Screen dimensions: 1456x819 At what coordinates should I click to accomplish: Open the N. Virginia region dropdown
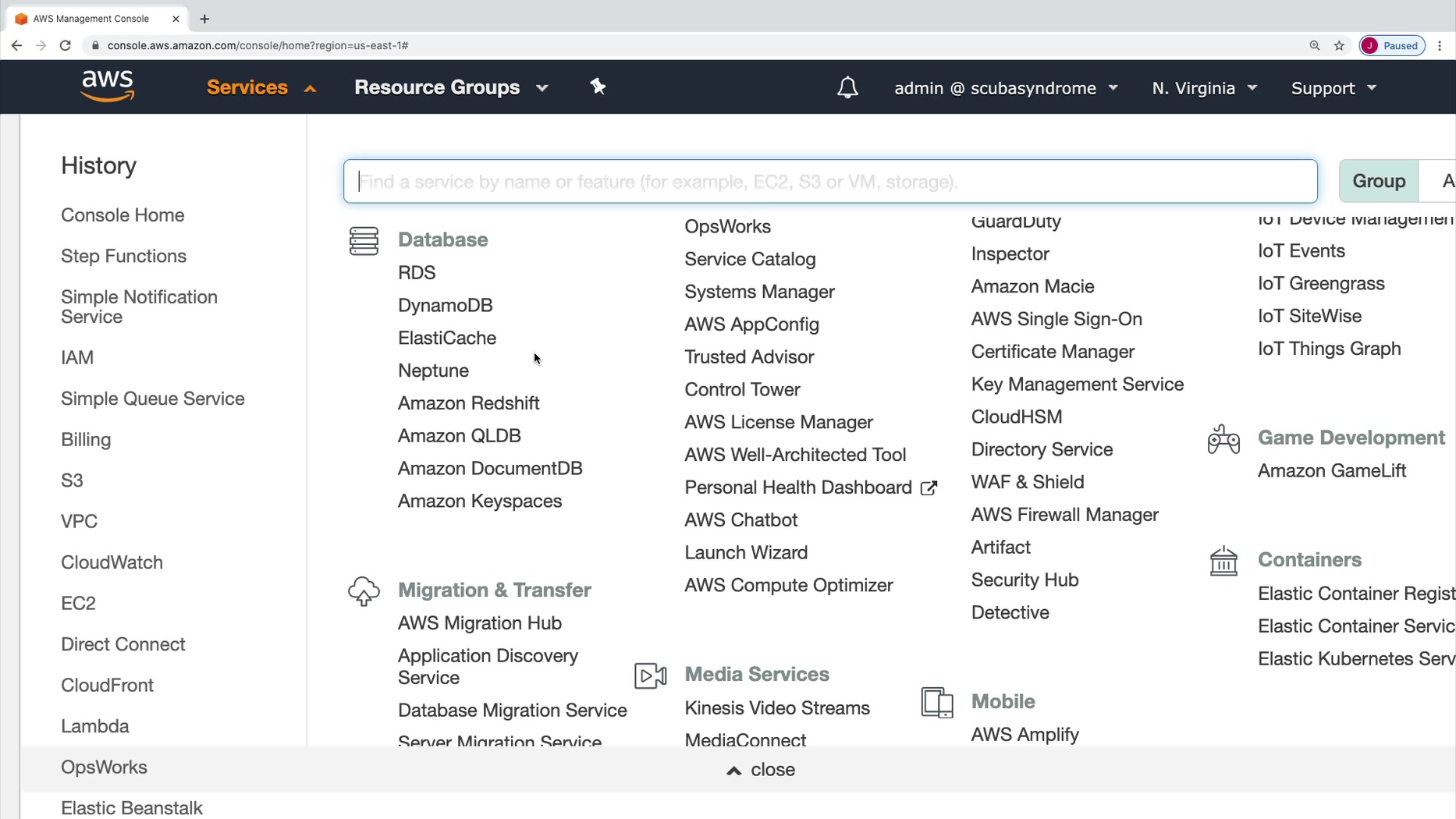pyautogui.click(x=1204, y=88)
